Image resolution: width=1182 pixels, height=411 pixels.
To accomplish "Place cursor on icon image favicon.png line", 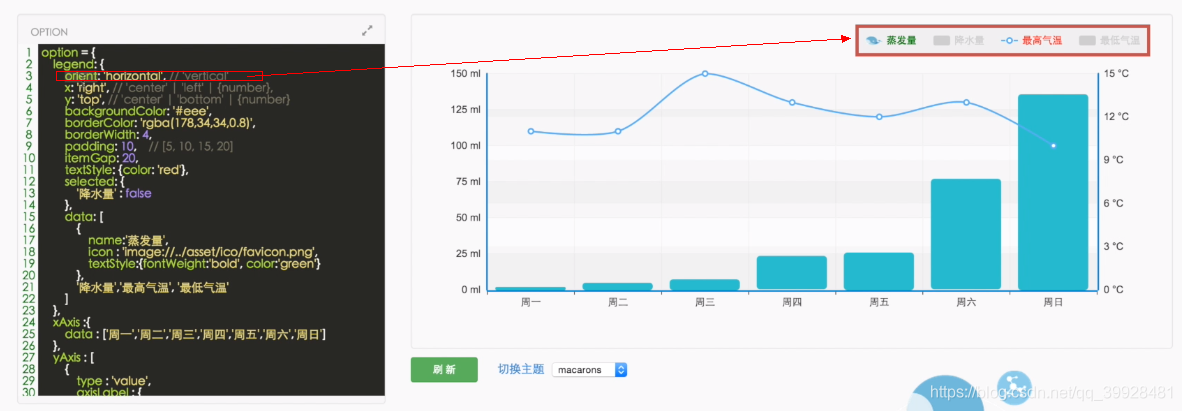I will (201, 251).
